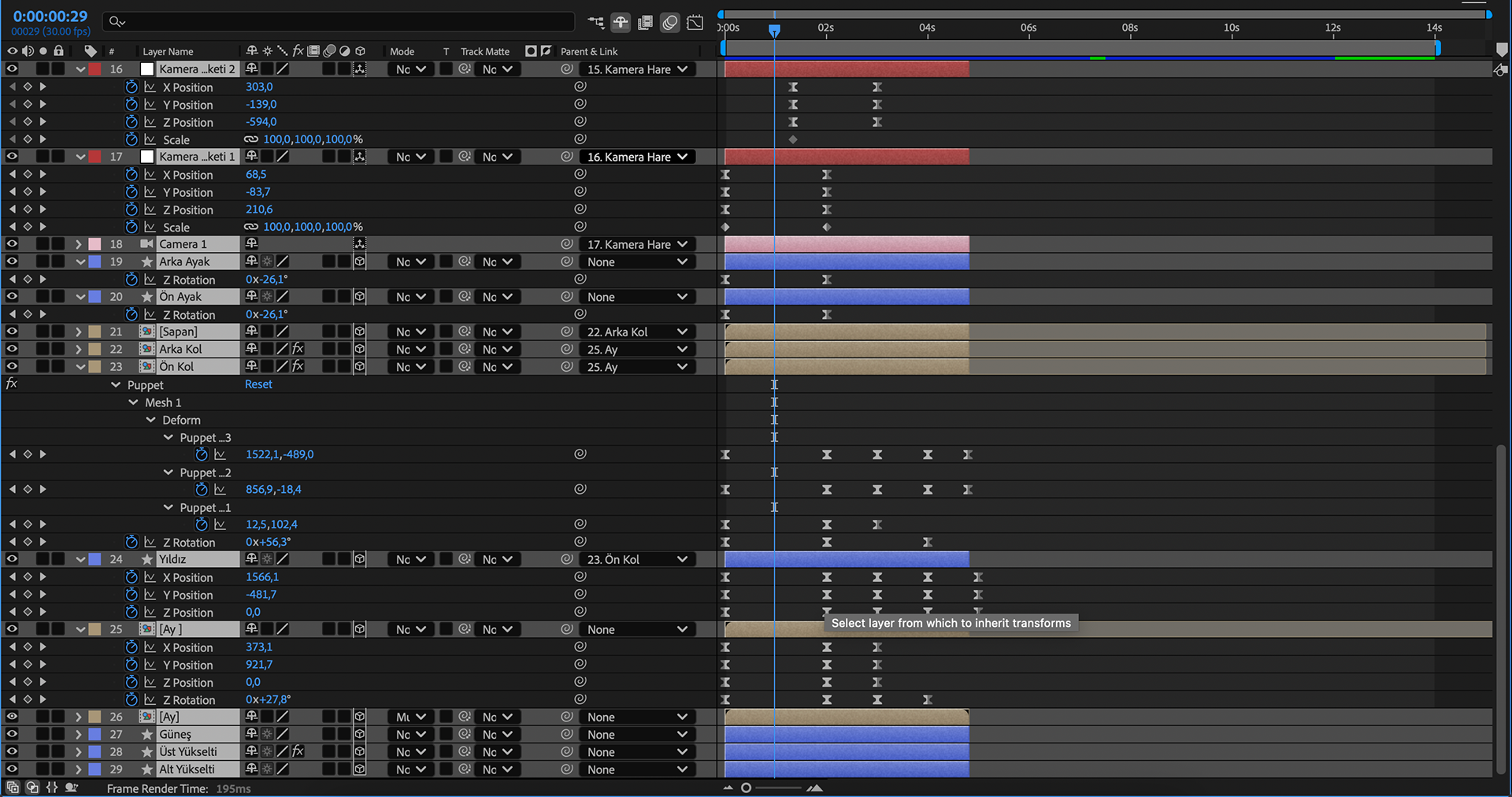The image size is (1512, 797).
Task: Go to previous keyframe of Ay Z Rotation
Action: [x=12, y=699]
